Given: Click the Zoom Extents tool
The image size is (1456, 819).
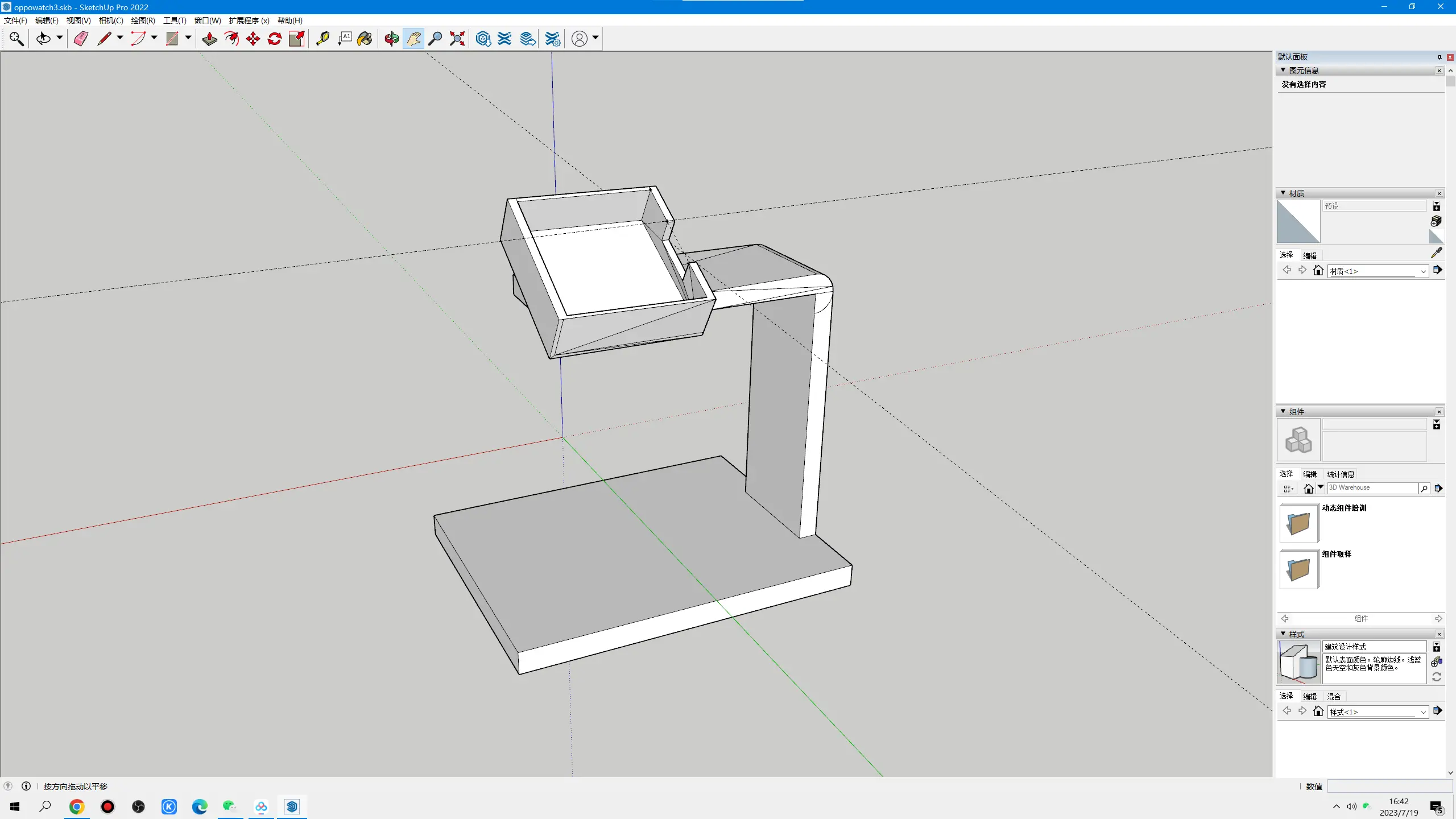Looking at the screenshot, I should point(457,39).
